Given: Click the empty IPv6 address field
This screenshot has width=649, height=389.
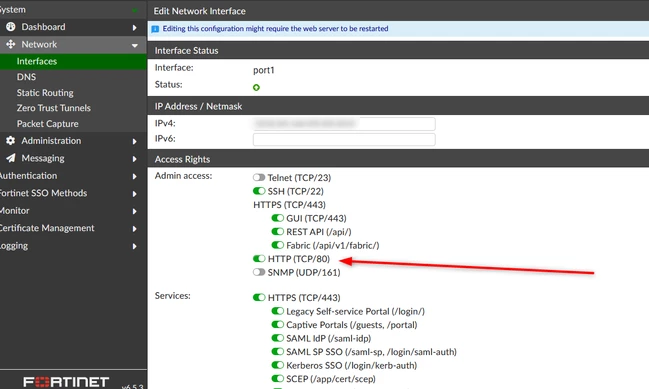Looking at the screenshot, I should (344, 139).
